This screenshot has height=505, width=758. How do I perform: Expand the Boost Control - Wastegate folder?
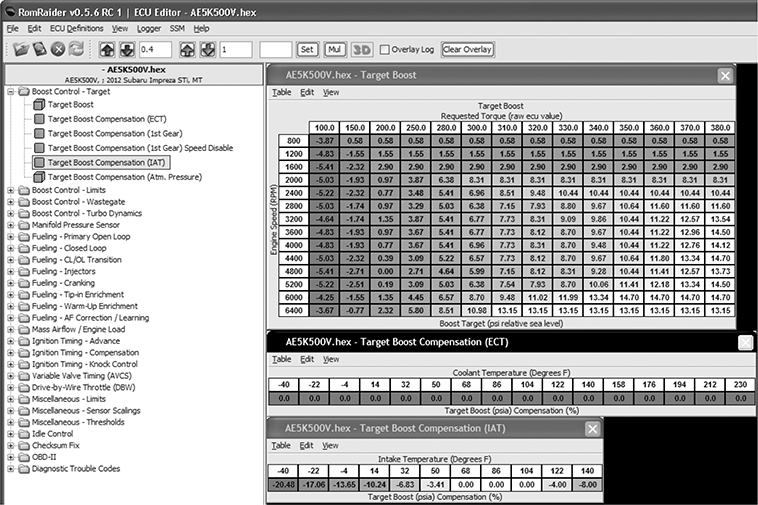point(10,203)
